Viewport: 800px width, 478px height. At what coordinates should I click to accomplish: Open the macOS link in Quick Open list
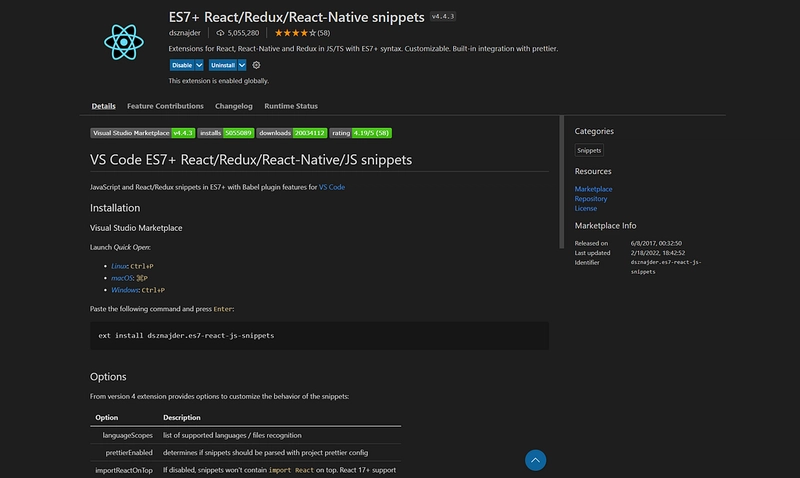tap(122, 278)
